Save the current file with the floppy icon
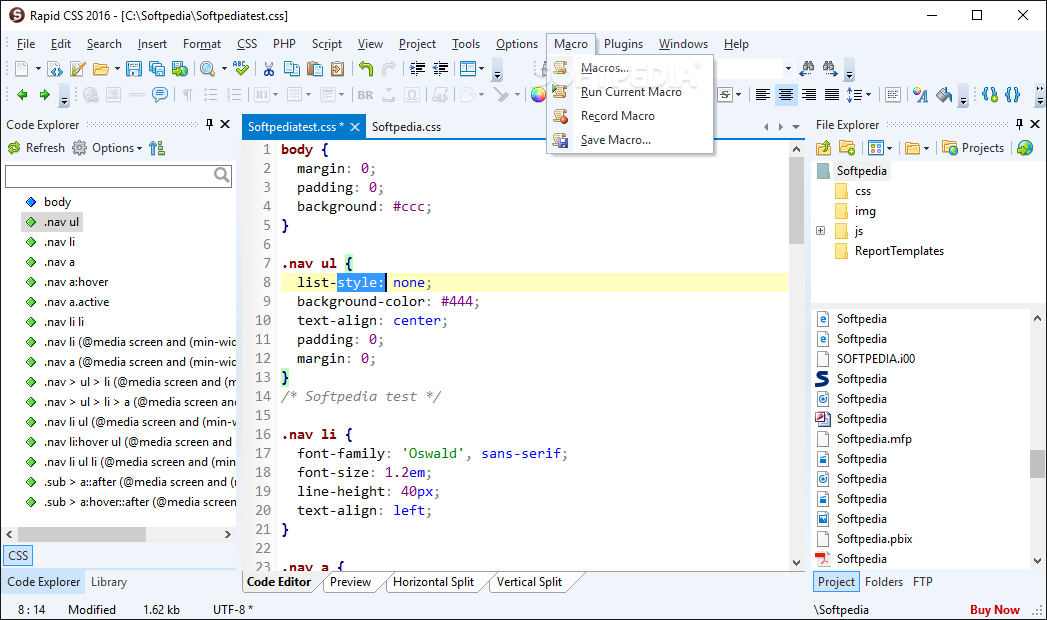This screenshot has height=620, width=1047. [x=134, y=69]
